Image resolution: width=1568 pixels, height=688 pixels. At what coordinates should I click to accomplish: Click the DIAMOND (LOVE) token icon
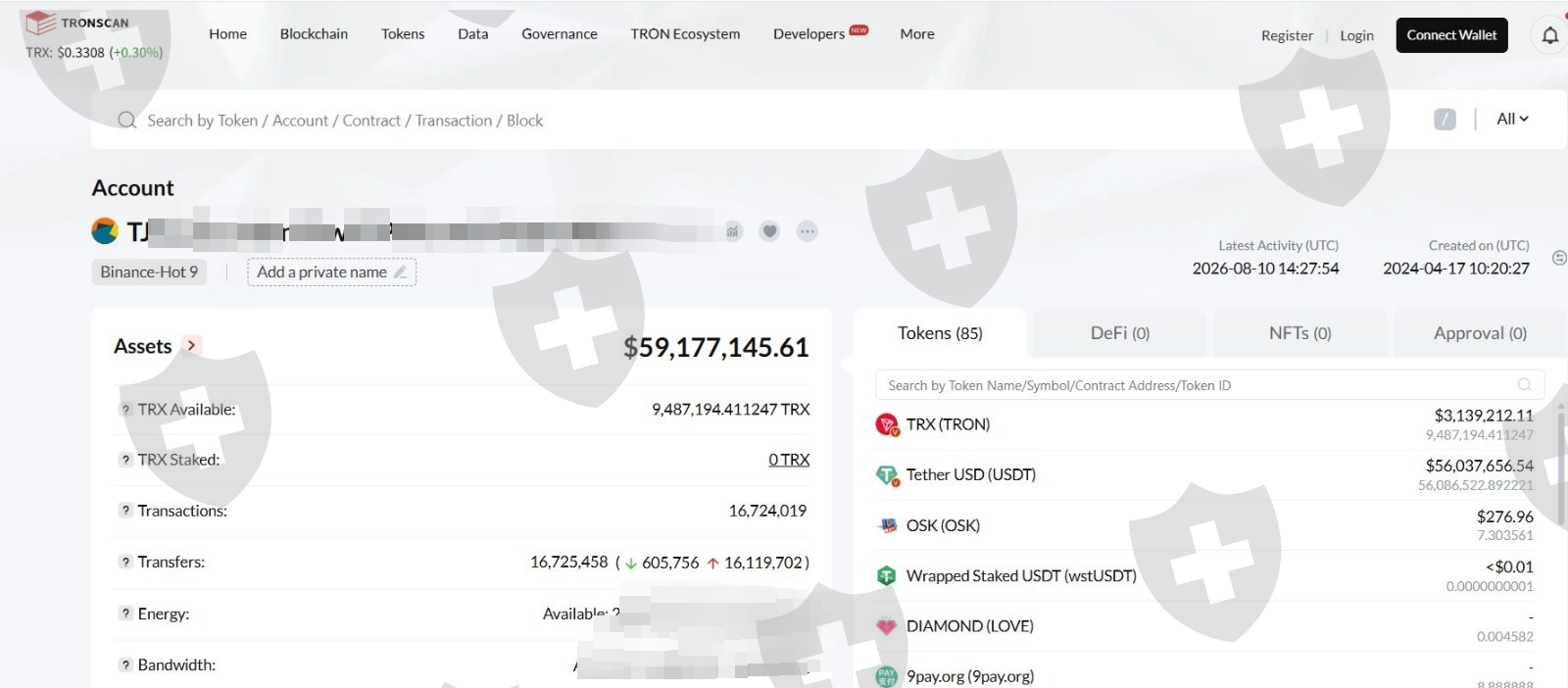tap(887, 626)
